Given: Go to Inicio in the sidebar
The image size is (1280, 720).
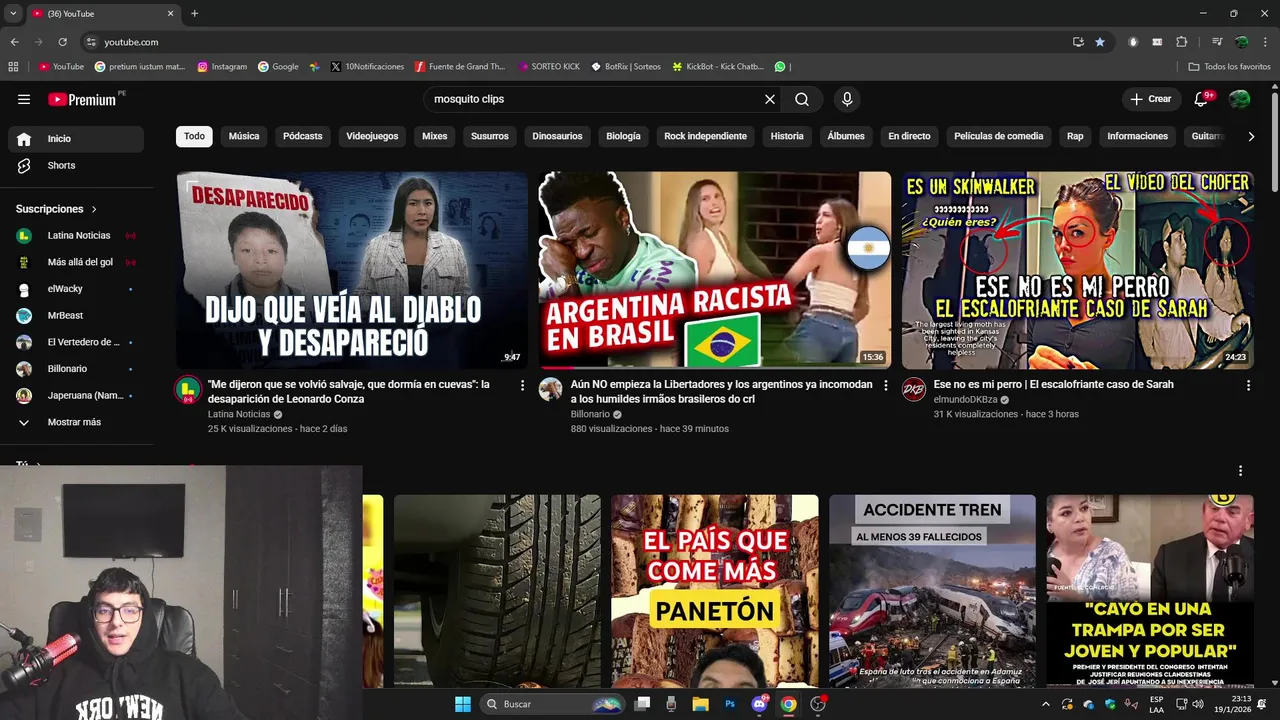Looking at the screenshot, I should [x=76, y=139].
